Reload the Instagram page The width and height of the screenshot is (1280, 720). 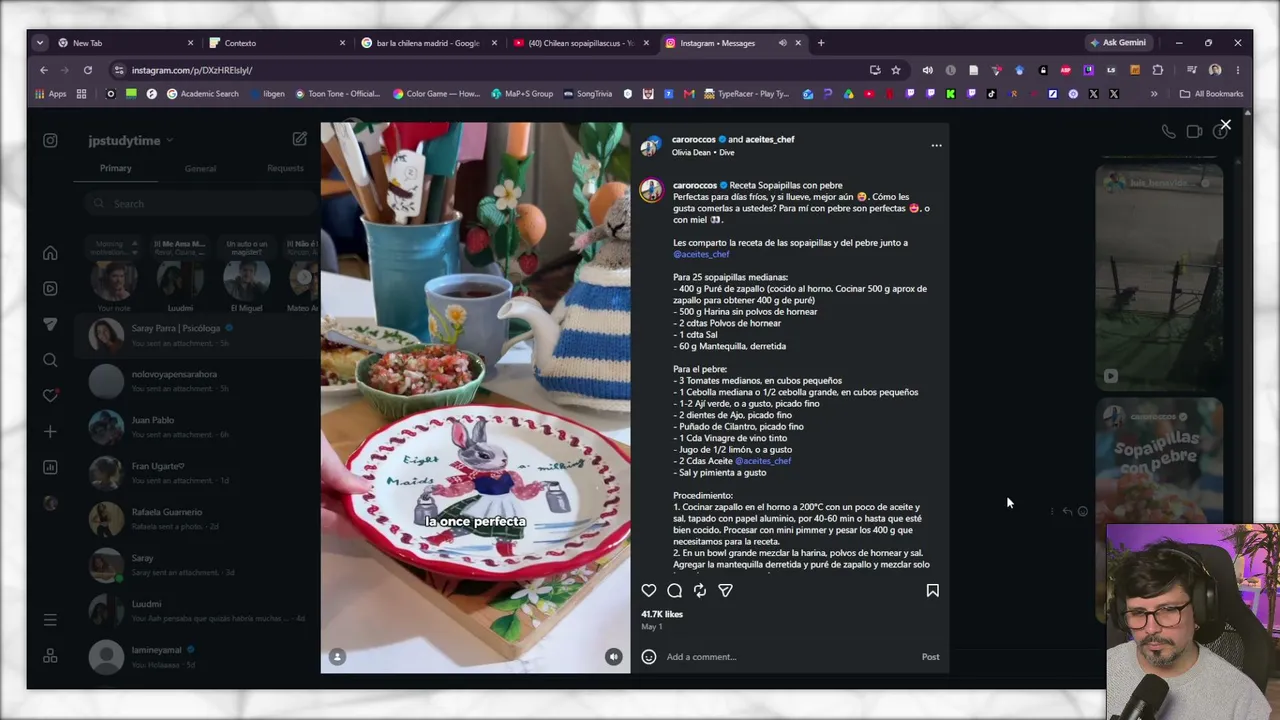click(x=88, y=70)
